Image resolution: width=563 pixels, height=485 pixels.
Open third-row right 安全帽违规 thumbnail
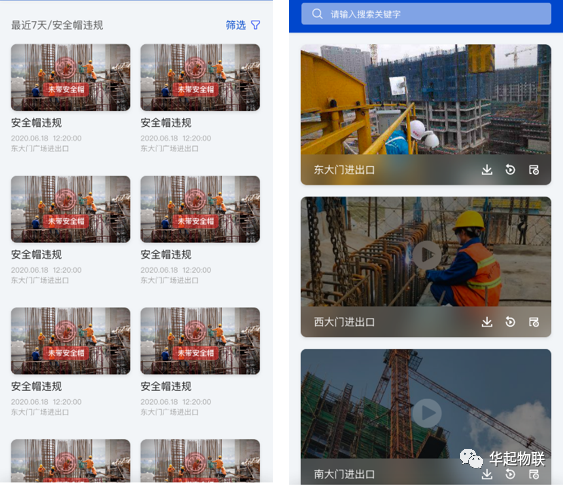pos(200,341)
